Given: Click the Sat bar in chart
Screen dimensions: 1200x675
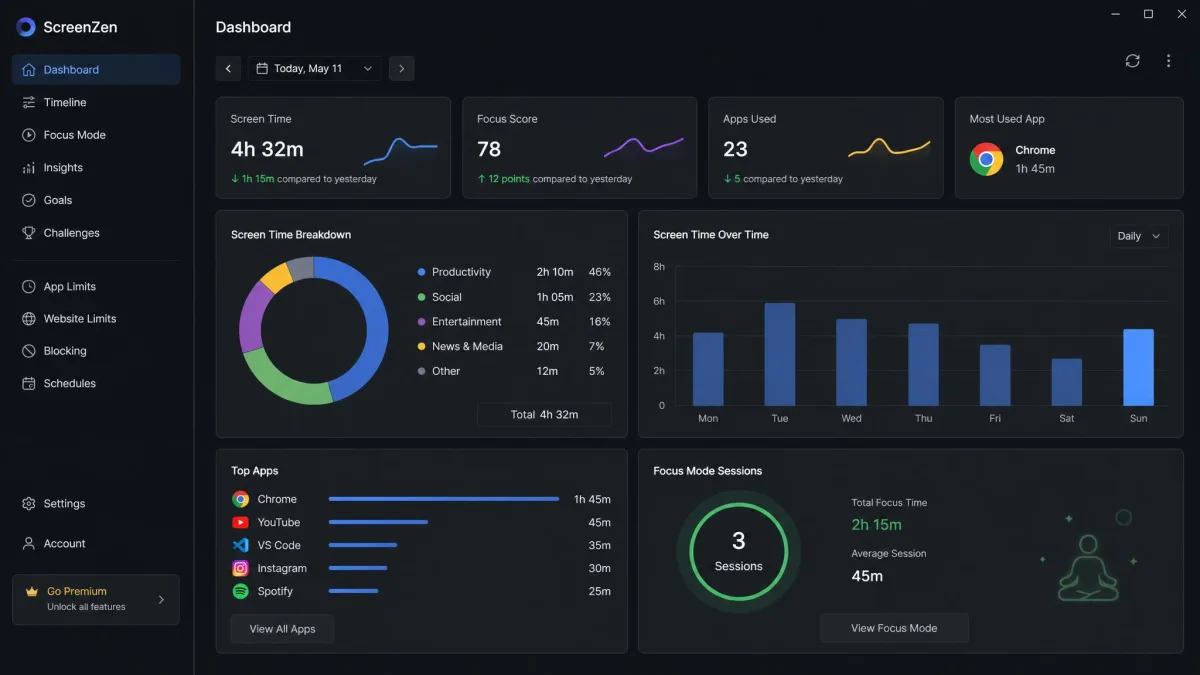Looking at the screenshot, I should pyautogui.click(x=1067, y=382).
